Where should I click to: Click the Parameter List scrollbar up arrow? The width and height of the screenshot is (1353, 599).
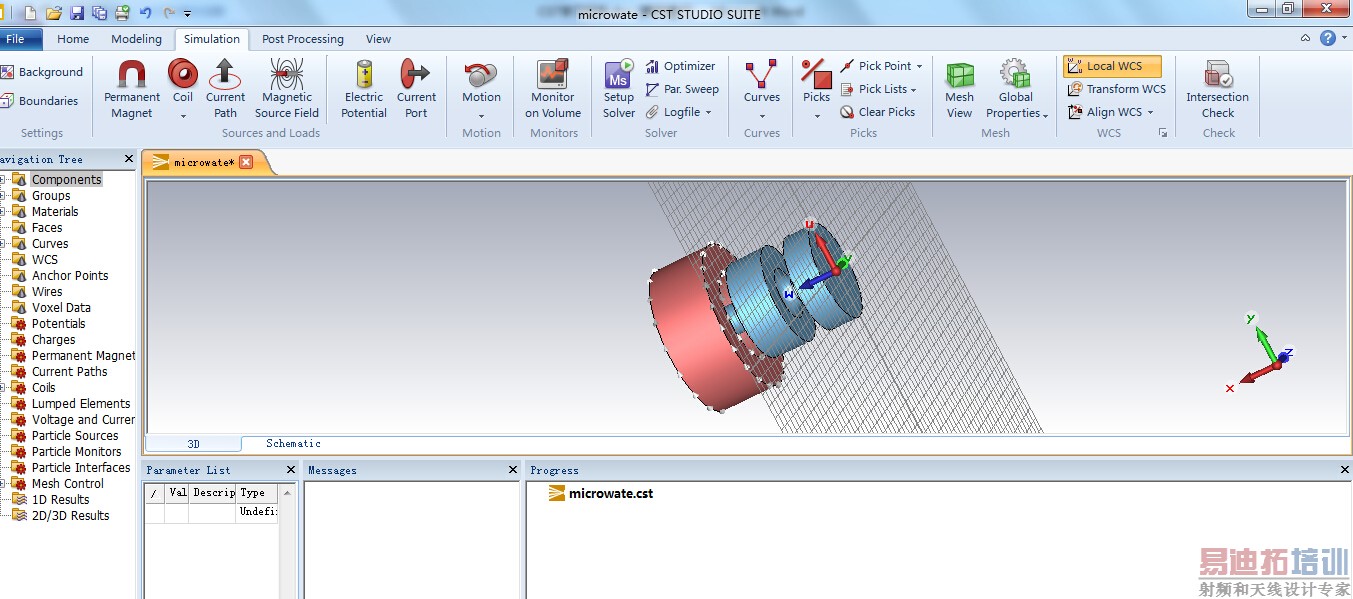tap(288, 494)
